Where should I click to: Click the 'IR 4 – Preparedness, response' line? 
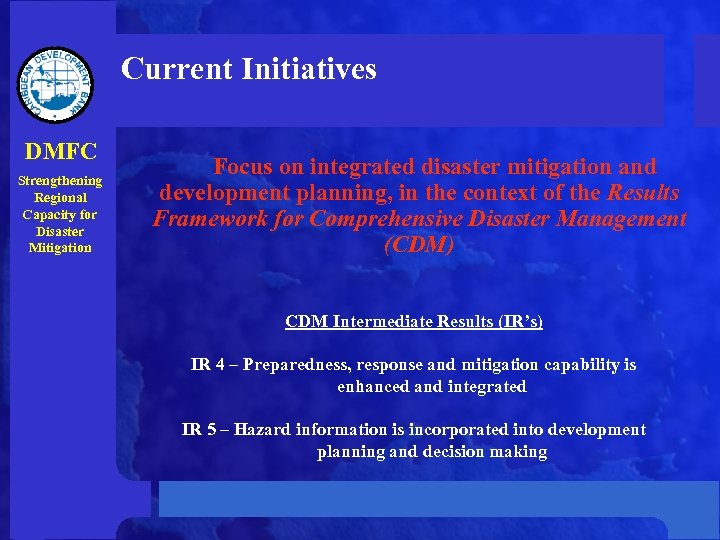[413, 375]
